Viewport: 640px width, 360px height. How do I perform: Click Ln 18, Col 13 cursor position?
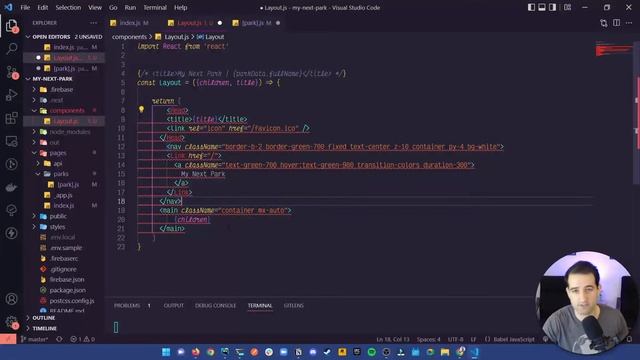point(393,339)
